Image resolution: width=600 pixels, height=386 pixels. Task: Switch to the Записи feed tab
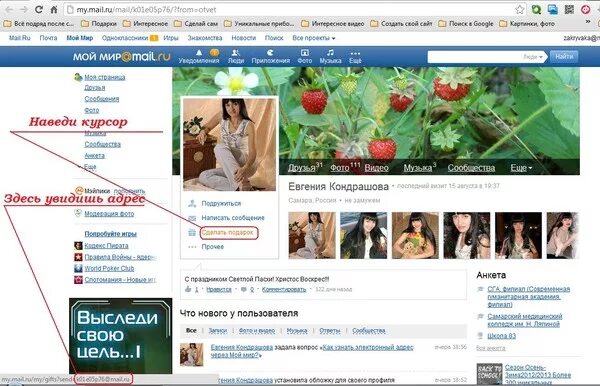coord(217,331)
